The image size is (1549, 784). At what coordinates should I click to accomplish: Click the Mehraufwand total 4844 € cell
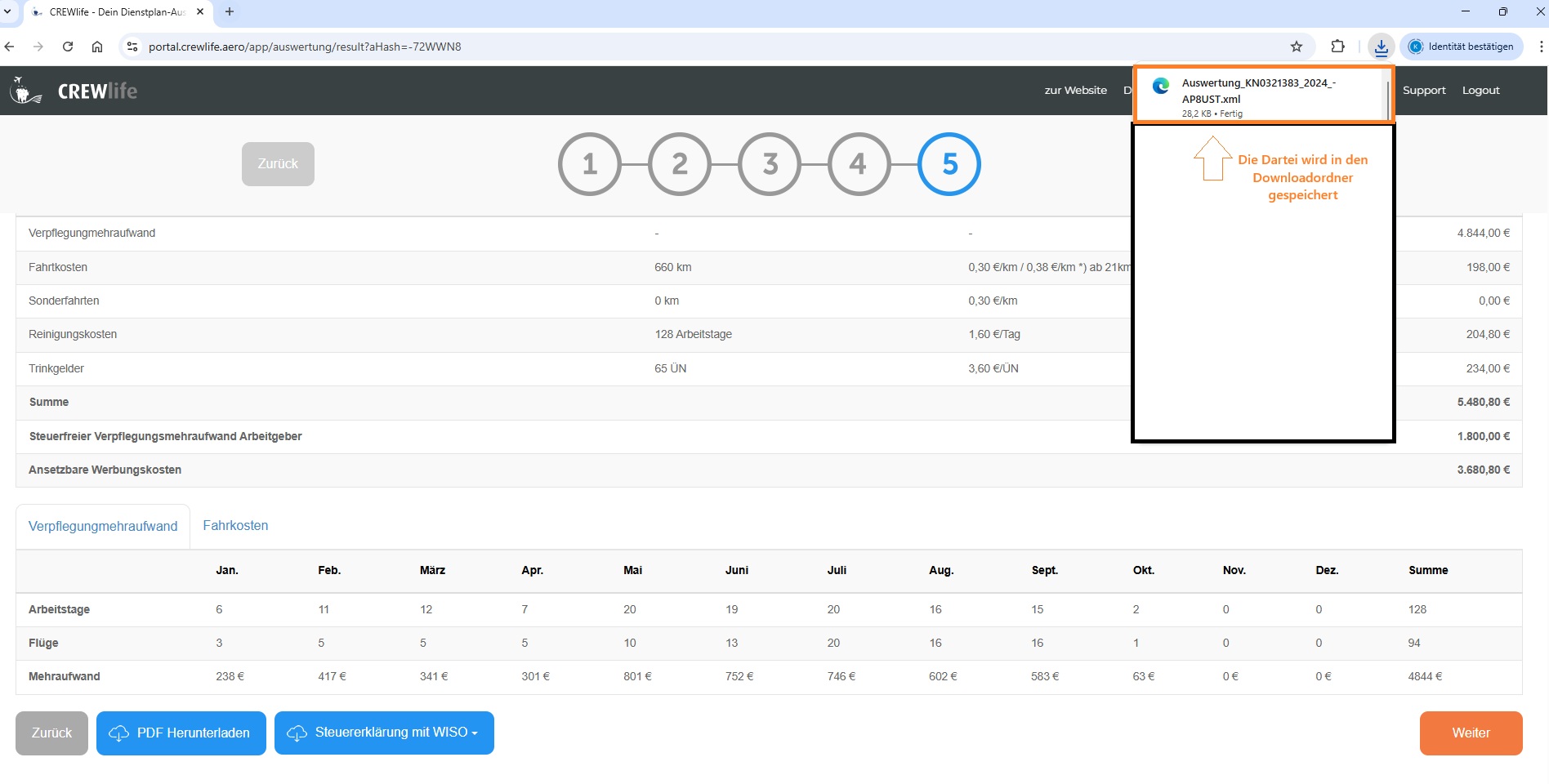tap(1425, 676)
